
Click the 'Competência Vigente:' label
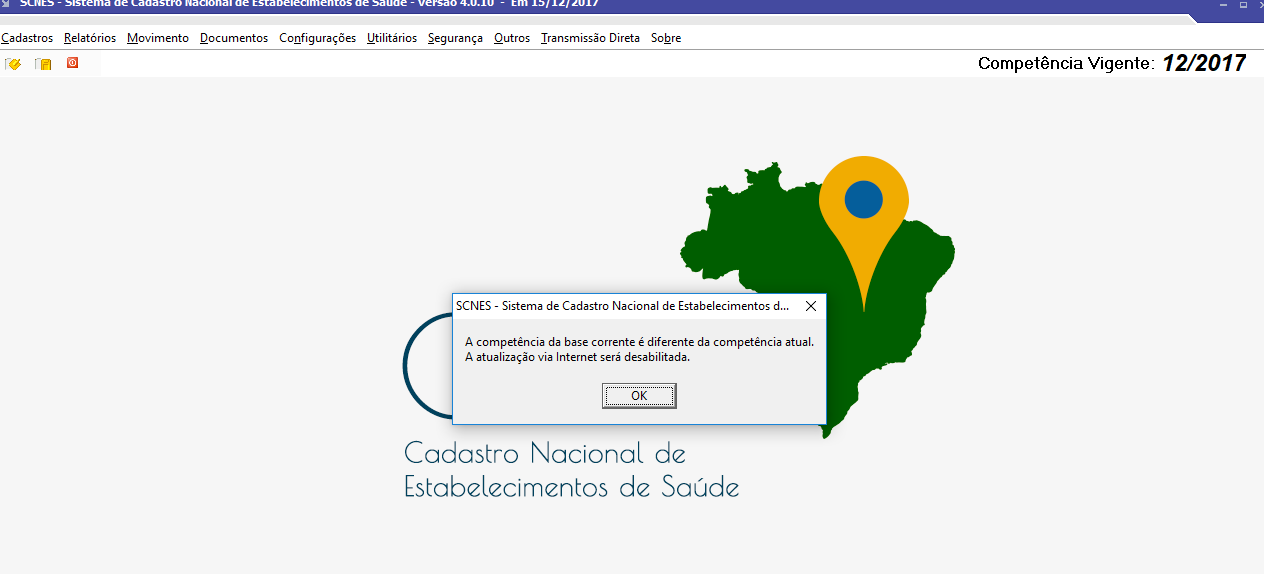click(1066, 63)
